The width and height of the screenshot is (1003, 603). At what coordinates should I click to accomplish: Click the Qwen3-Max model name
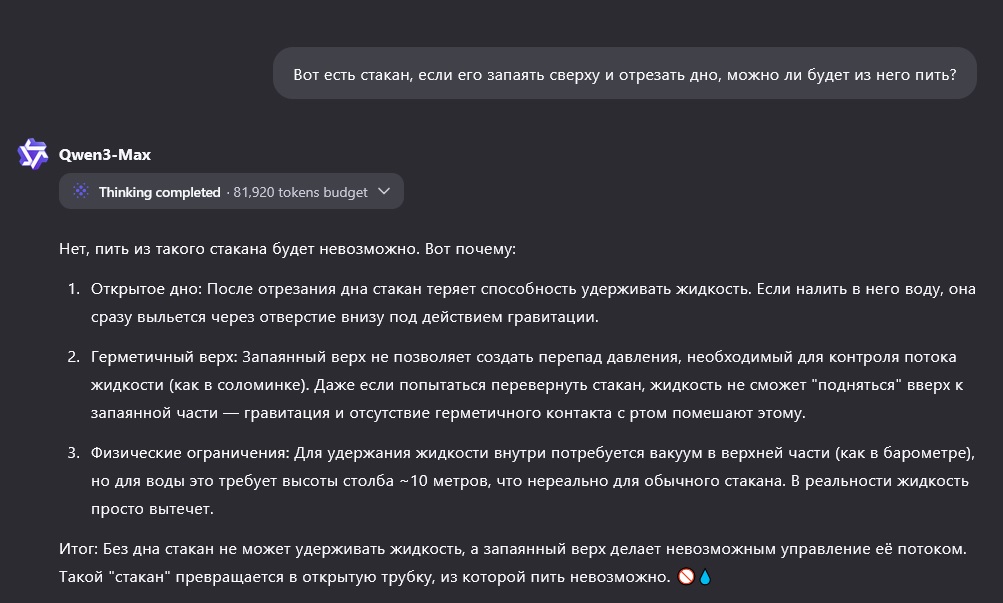click(x=105, y=155)
